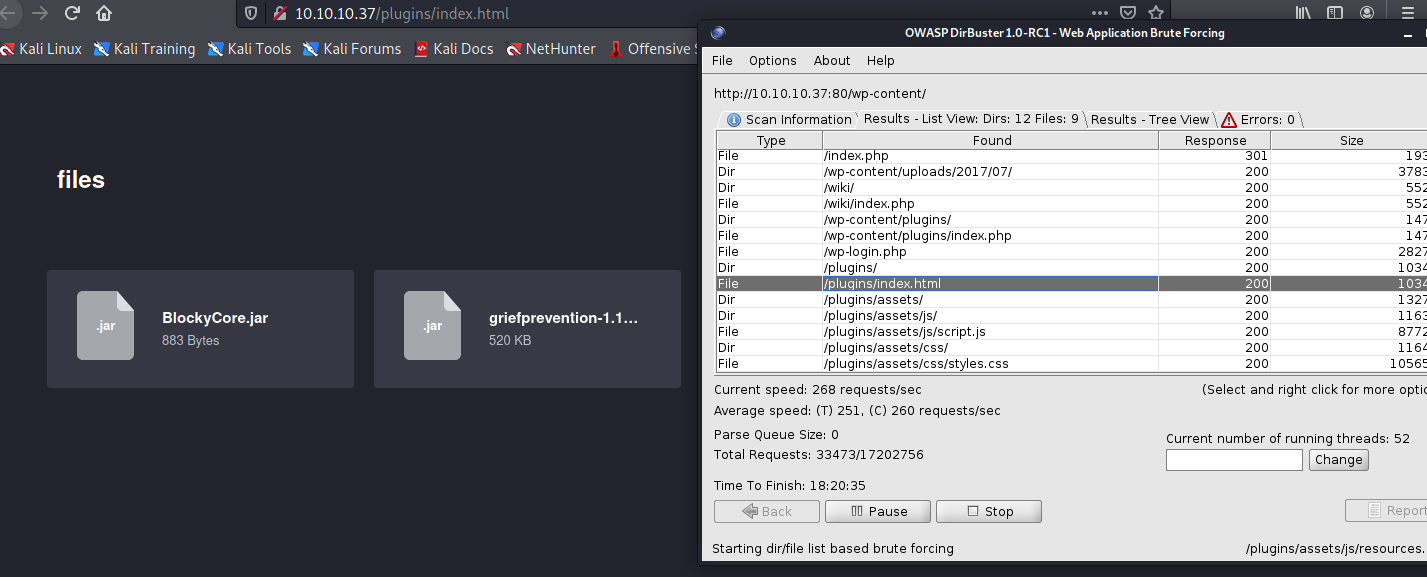Viewport: 1427px width, 577px height.
Task: Save the page to Pocket
Action: click(x=1127, y=14)
